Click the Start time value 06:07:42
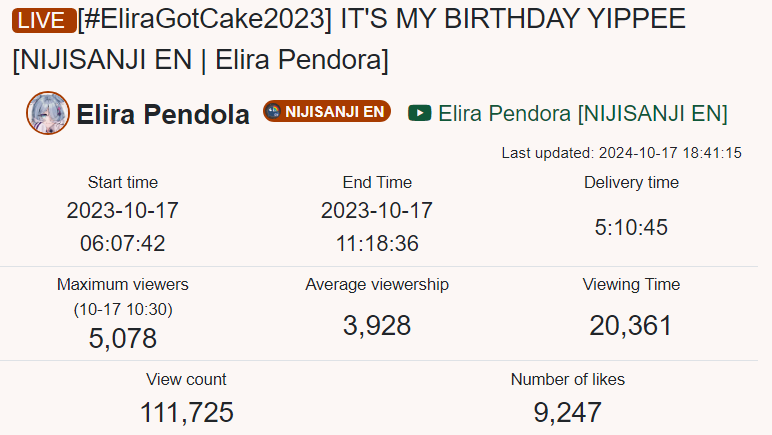The height and width of the screenshot is (435, 772). [x=123, y=243]
